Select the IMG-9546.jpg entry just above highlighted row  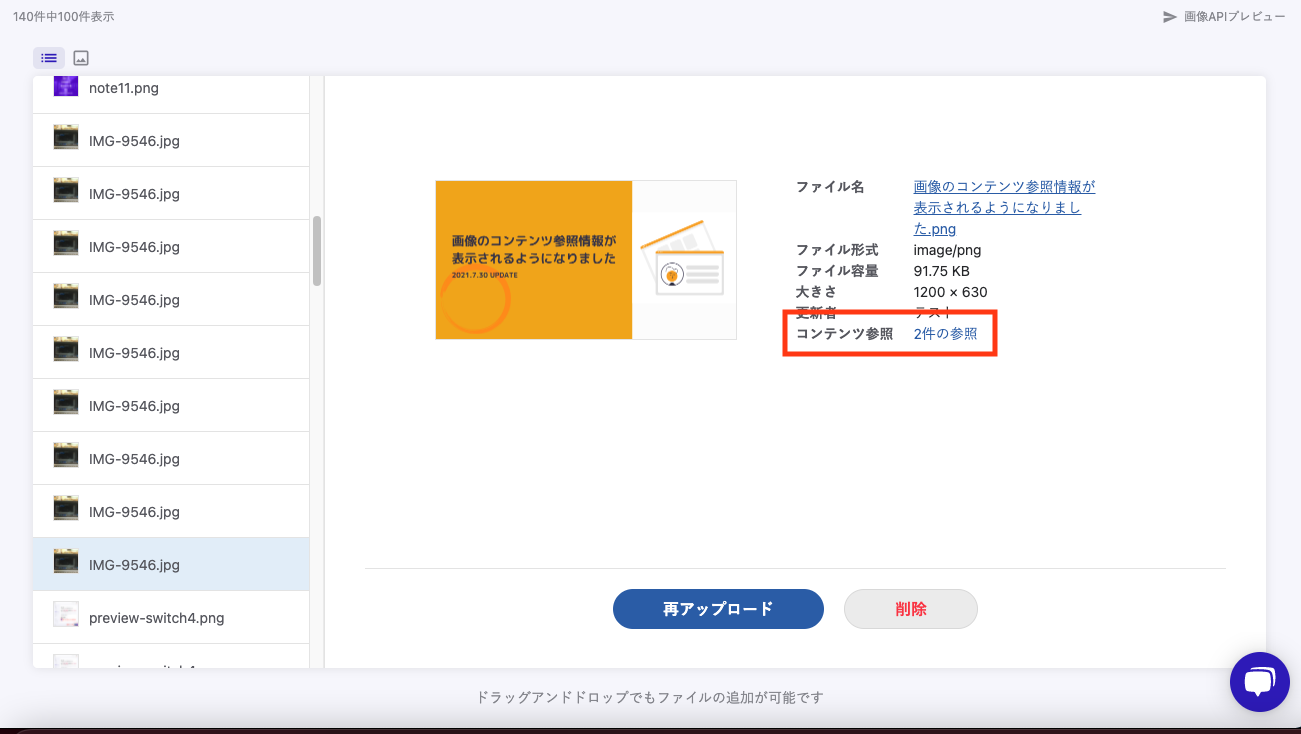pyautogui.click(x=134, y=512)
